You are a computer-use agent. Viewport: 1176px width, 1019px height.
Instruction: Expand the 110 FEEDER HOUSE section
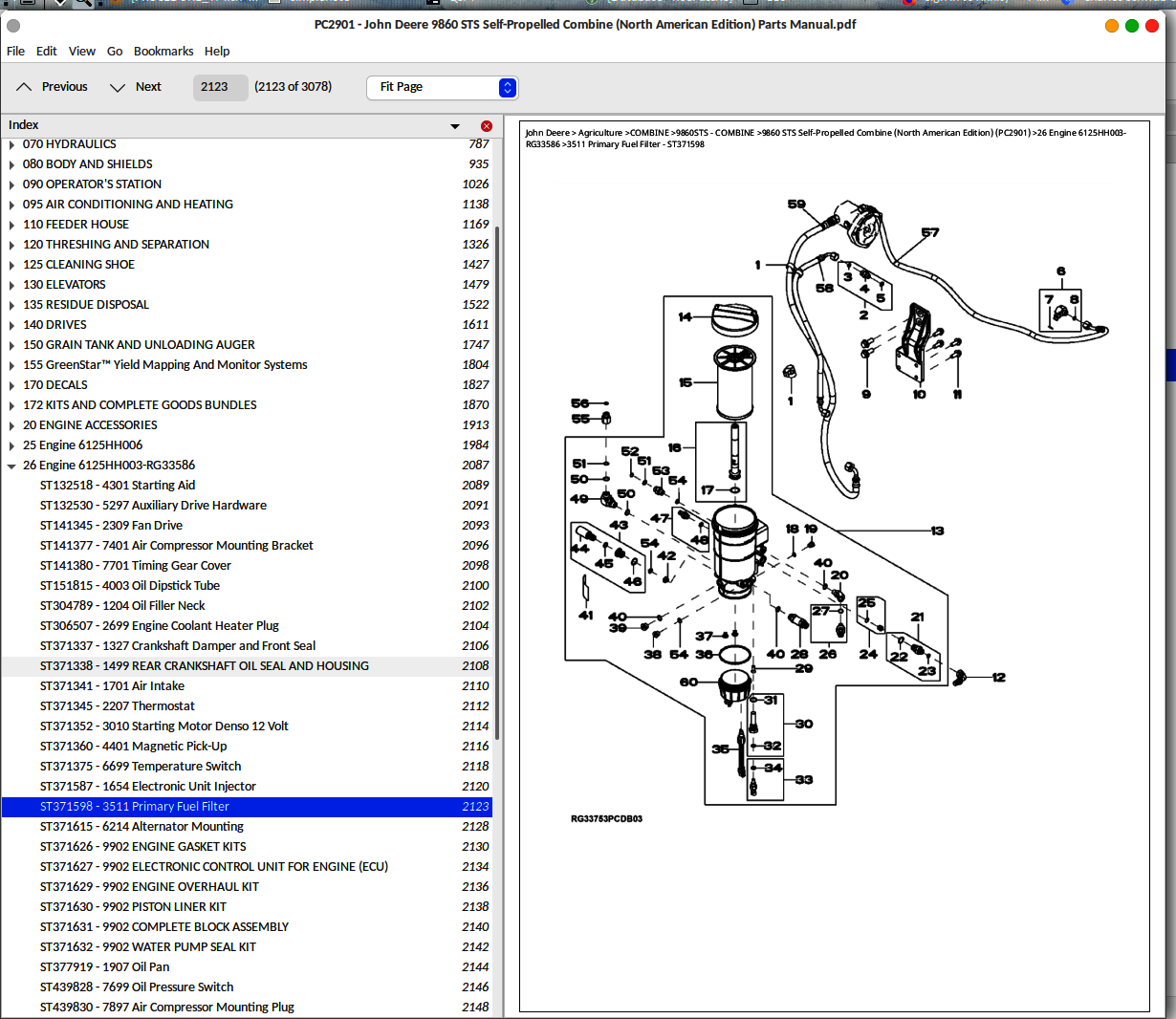[x=11, y=225]
